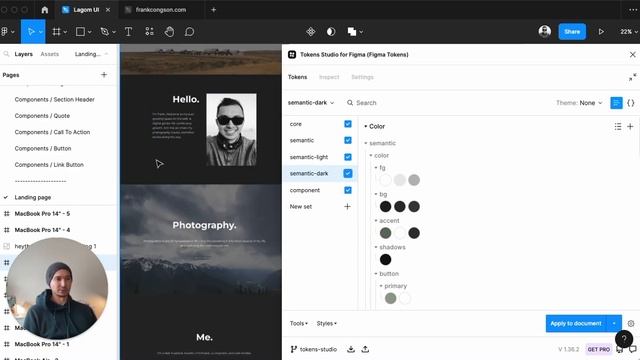Open the Styles dropdown
Screen dimensions: 640x360
327,323
